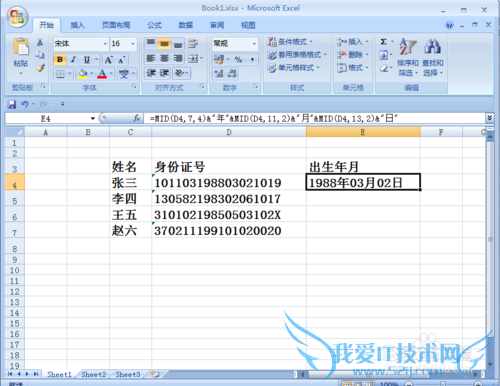
Task: Open table format 套用表格格式 menu
Action: pos(297,55)
